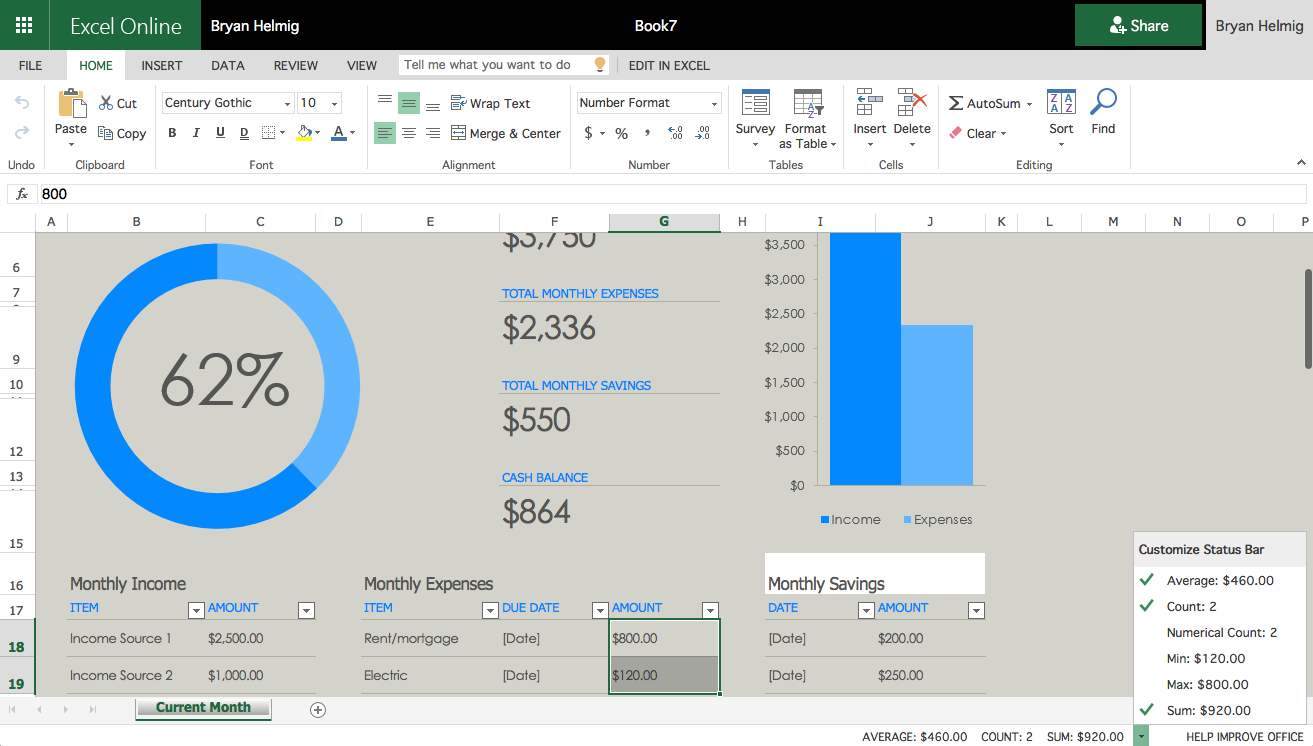Click the AutoSum sigma icon

point(956,104)
